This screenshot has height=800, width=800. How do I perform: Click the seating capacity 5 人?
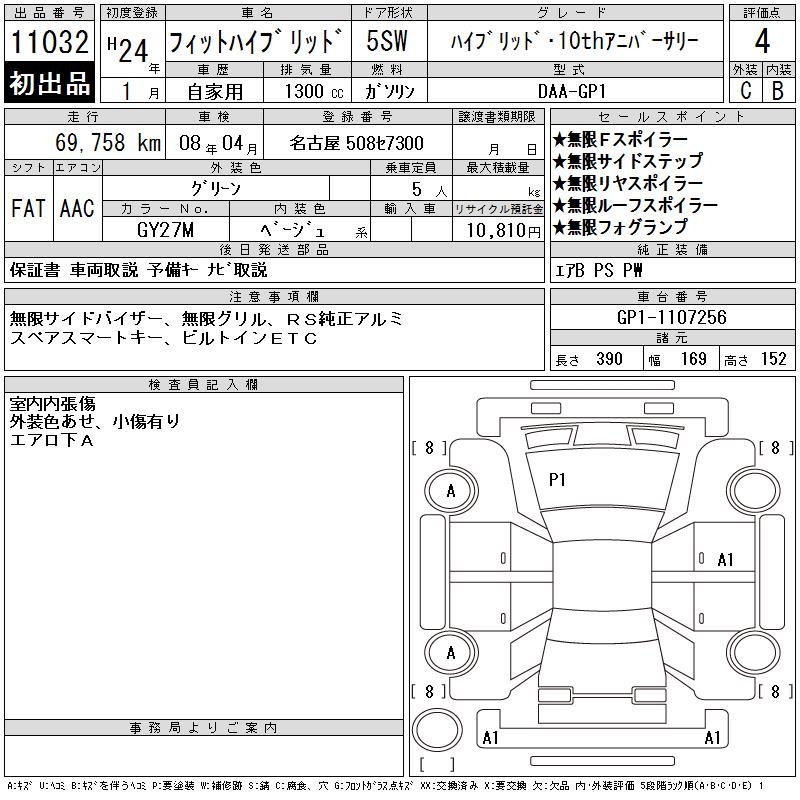coord(430,190)
